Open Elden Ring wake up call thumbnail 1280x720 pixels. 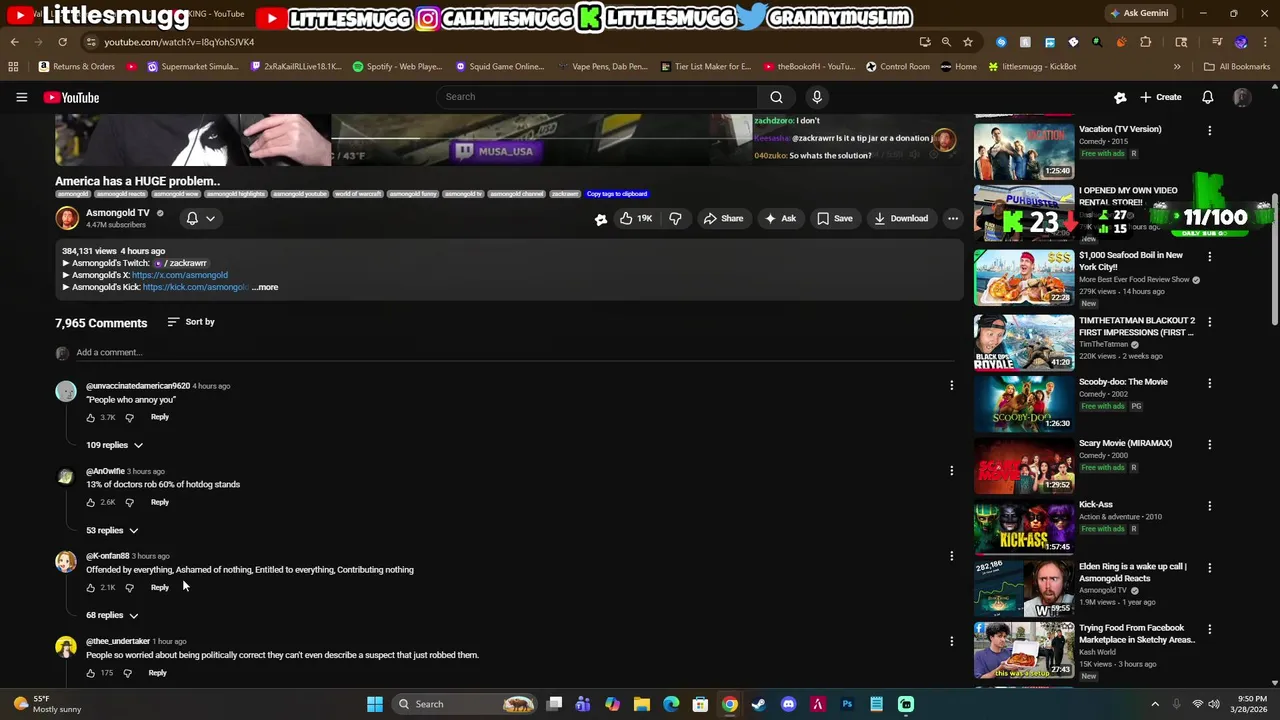click(x=1024, y=589)
